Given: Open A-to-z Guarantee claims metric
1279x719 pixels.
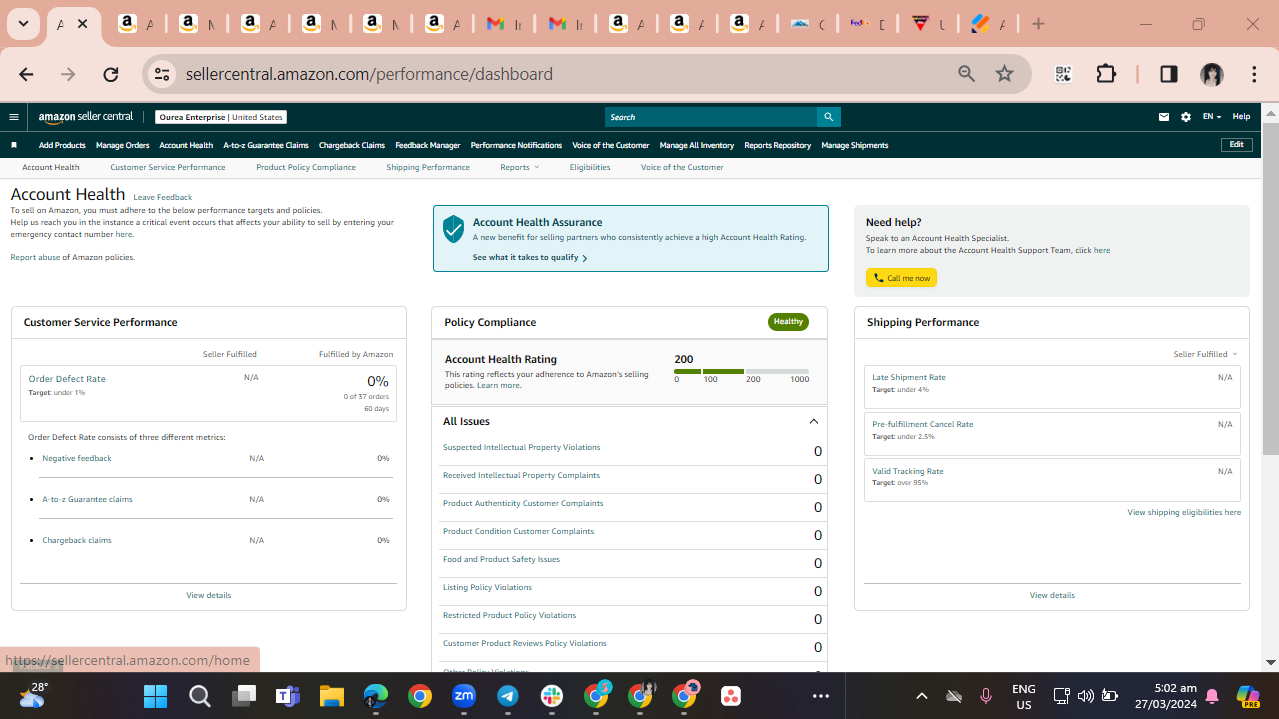Looking at the screenshot, I should (87, 499).
